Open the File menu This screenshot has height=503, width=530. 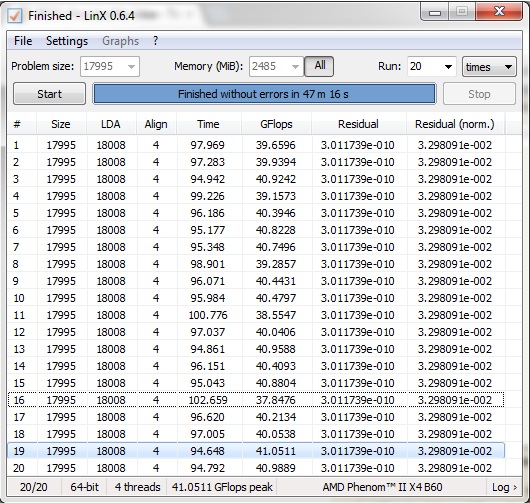click(23, 41)
